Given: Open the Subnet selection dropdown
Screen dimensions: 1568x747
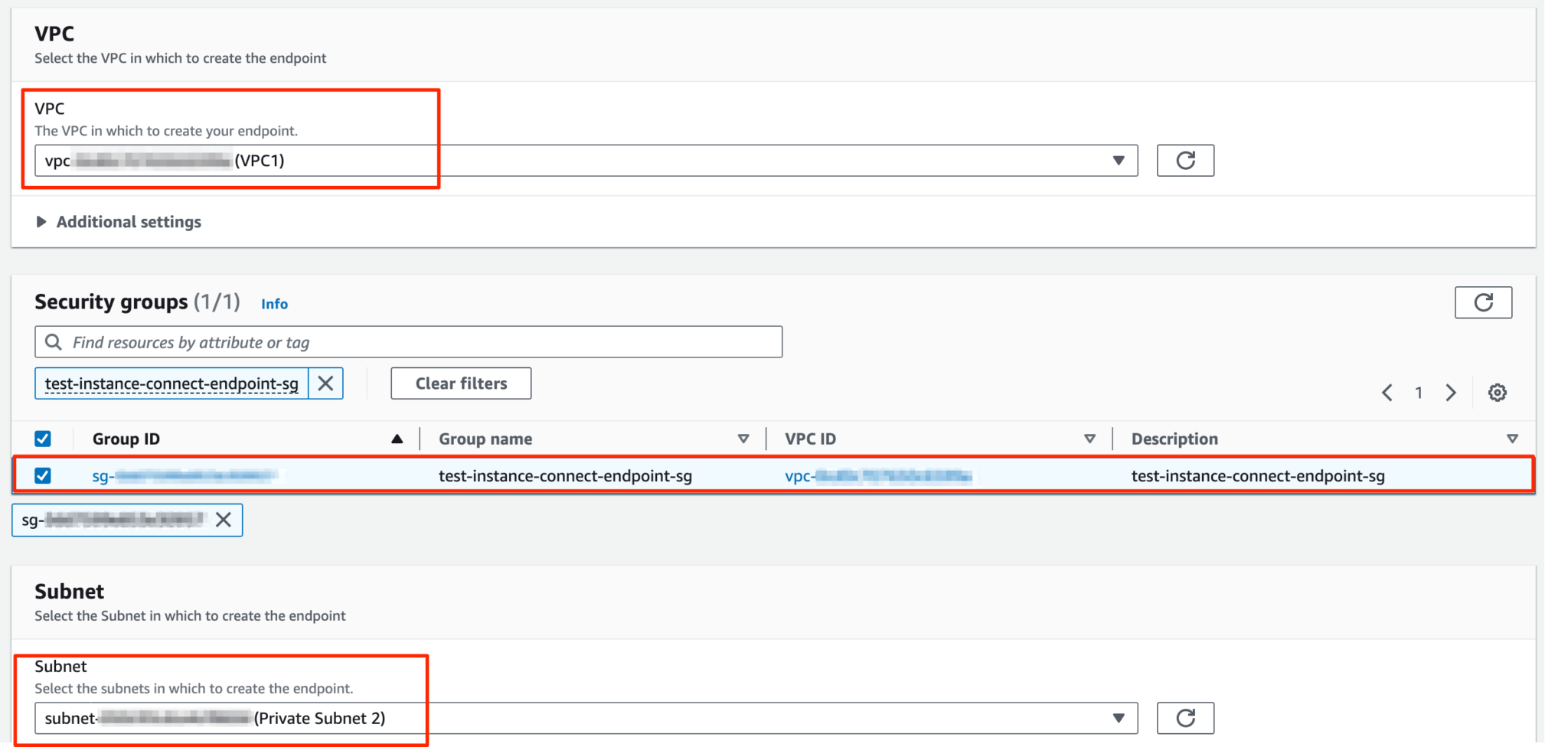Looking at the screenshot, I should pyautogui.click(x=1119, y=718).
